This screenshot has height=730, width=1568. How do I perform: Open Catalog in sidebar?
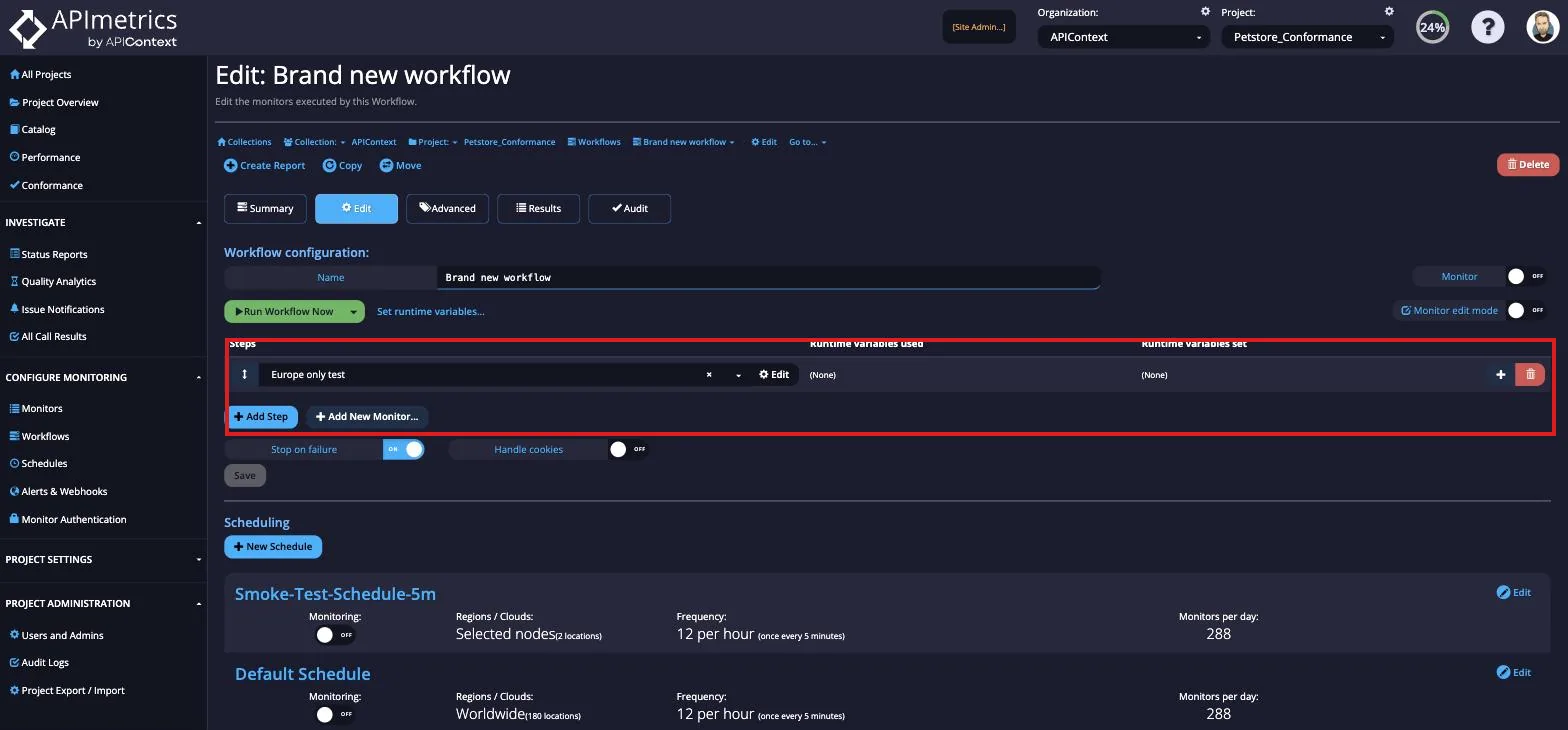click(32, 129)
